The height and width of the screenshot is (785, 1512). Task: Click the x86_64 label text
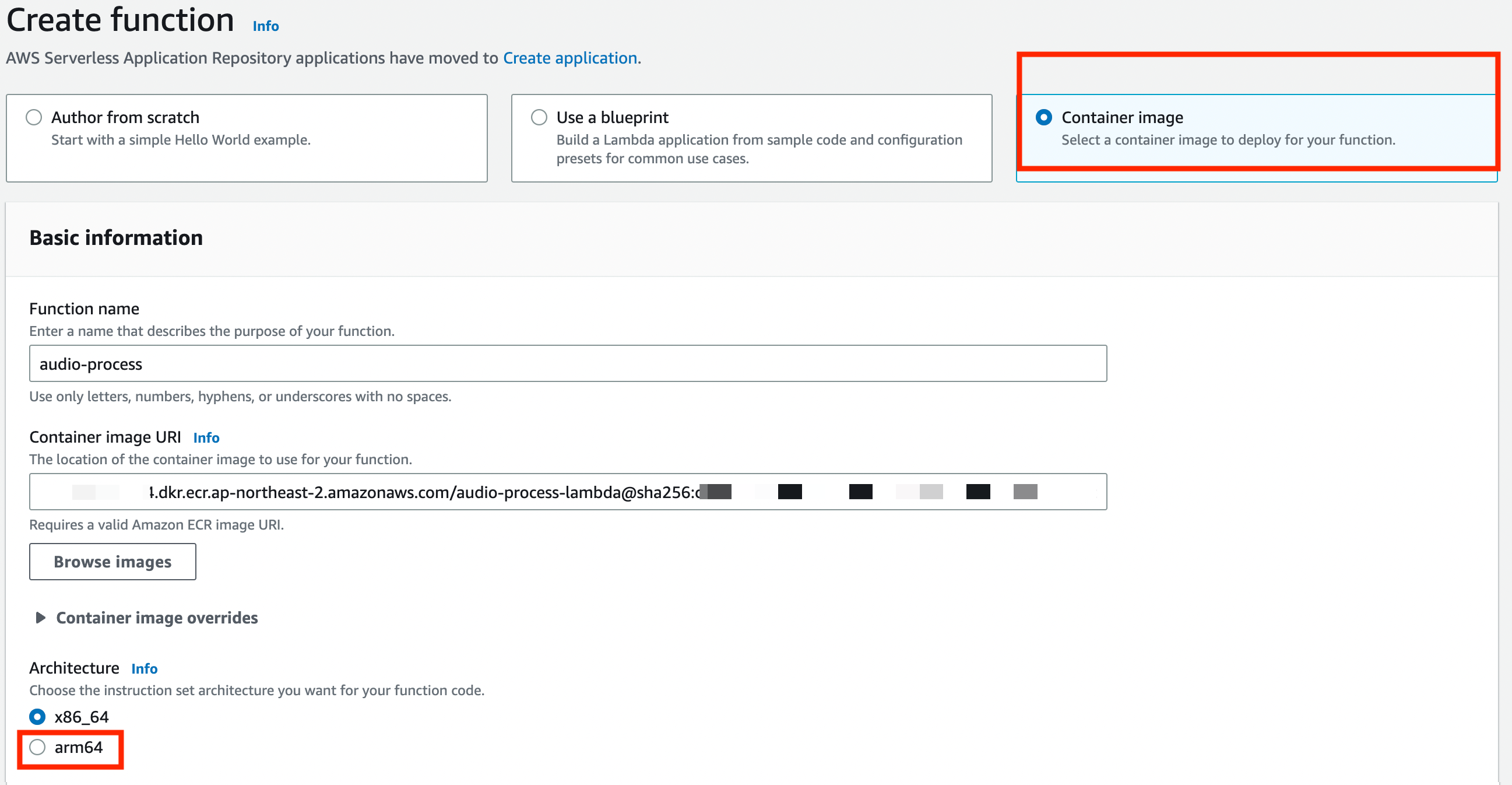(x=82, y=717)
